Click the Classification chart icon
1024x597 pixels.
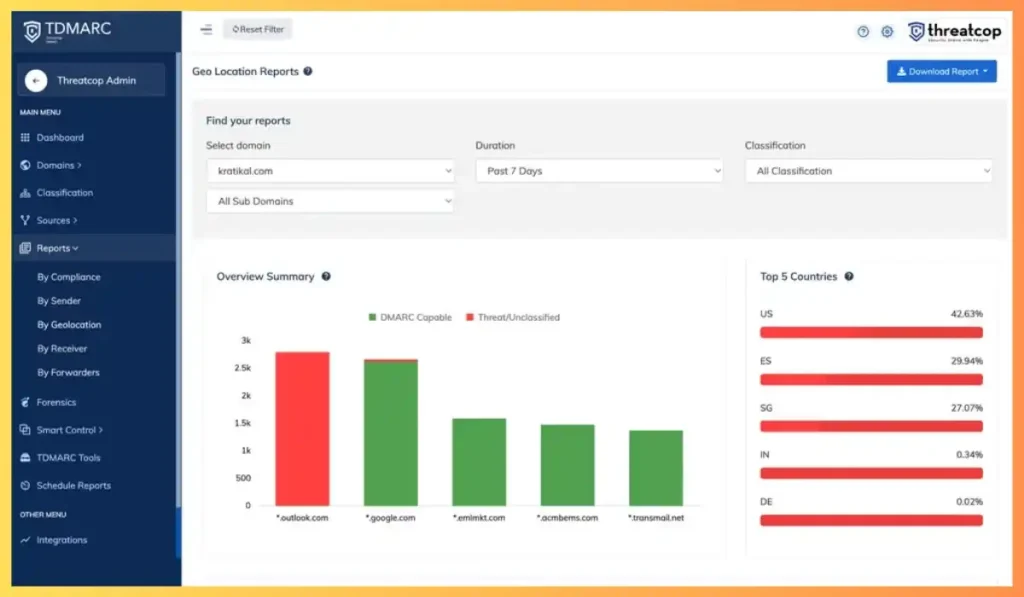(25, 193)
